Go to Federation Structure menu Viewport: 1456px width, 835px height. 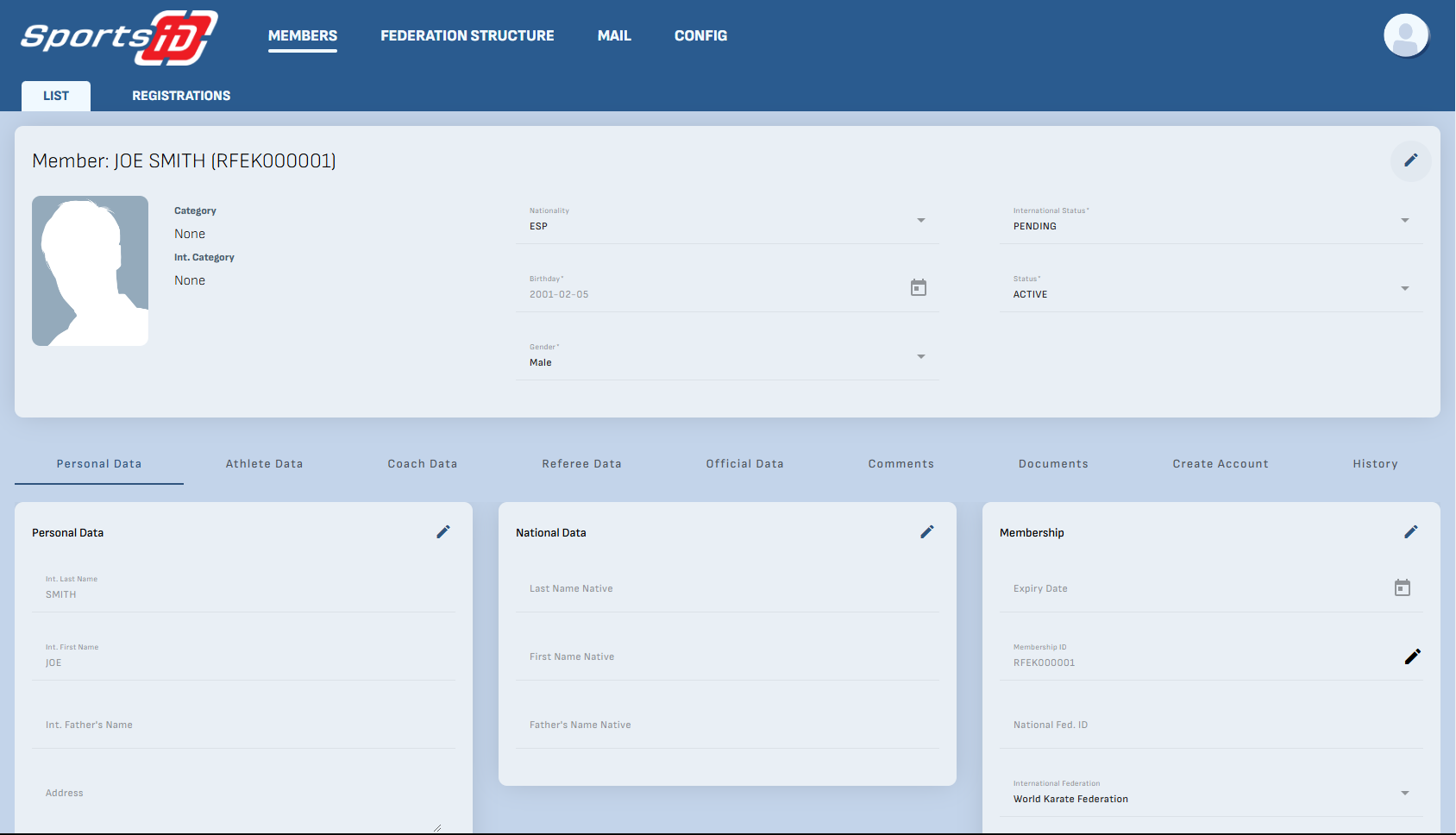click(467, 36)
